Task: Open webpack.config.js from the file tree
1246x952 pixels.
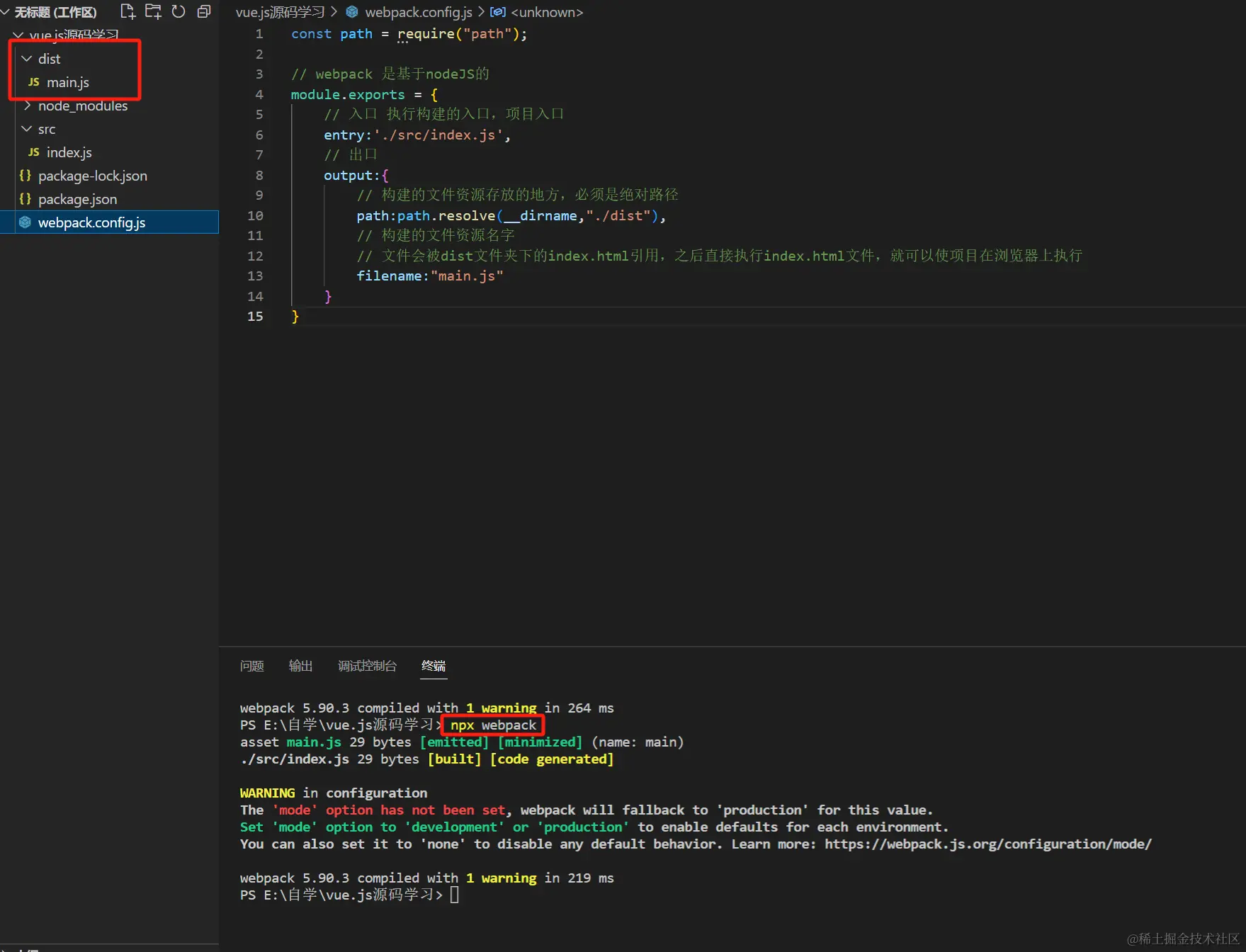Action: [x=91, y=222]
